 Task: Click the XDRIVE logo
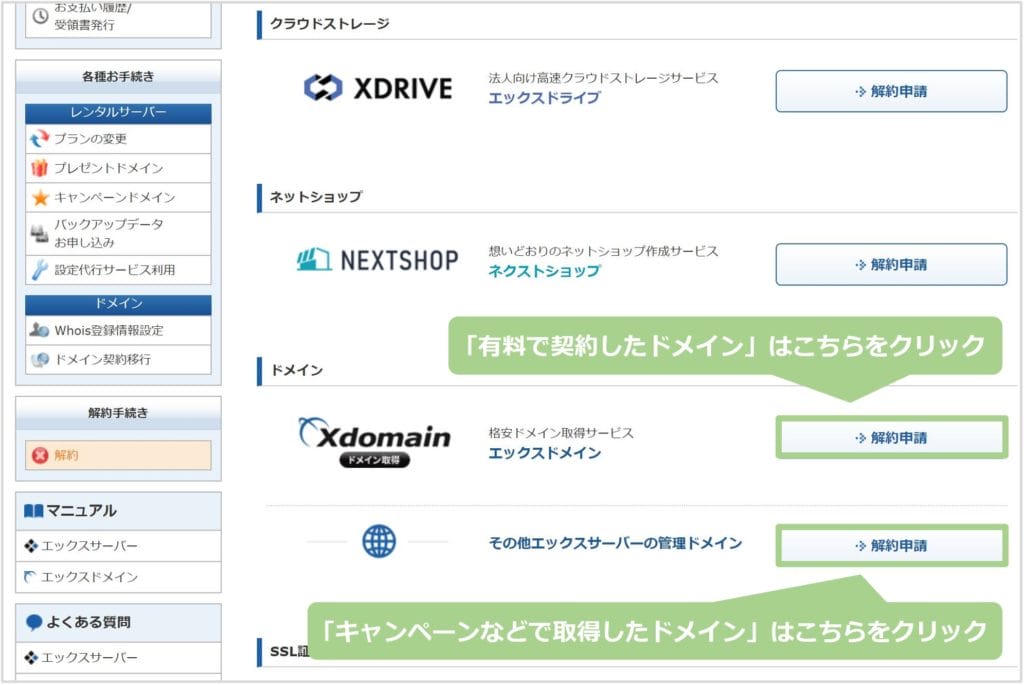(x=378, y=89)
